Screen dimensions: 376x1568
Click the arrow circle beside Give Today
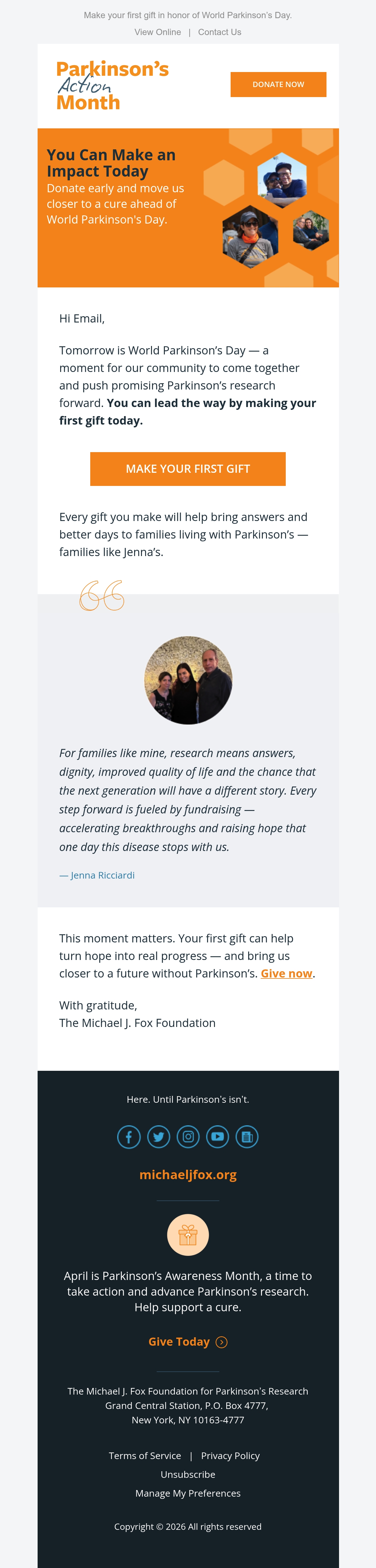click(x=222, y=1342)
